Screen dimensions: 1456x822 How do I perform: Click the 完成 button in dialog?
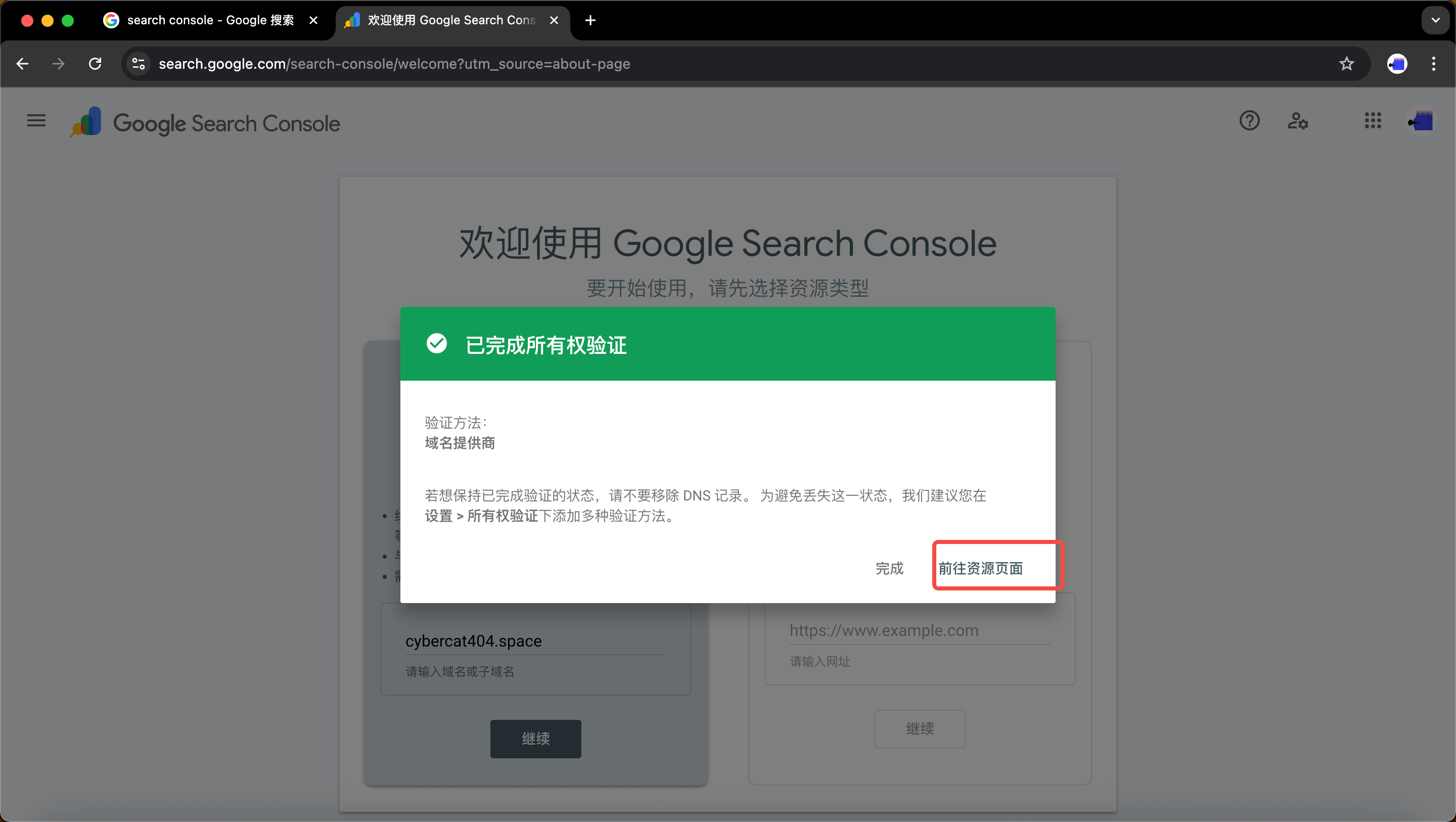click(889, 568)
